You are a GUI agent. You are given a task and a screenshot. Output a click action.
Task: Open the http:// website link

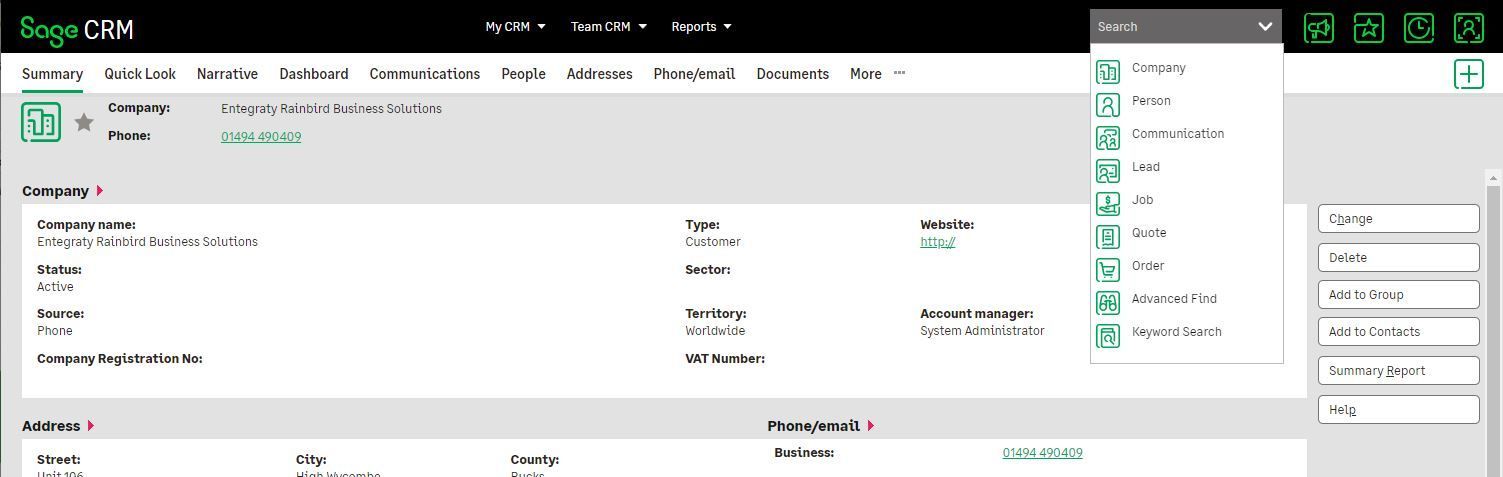pos(937,242)
